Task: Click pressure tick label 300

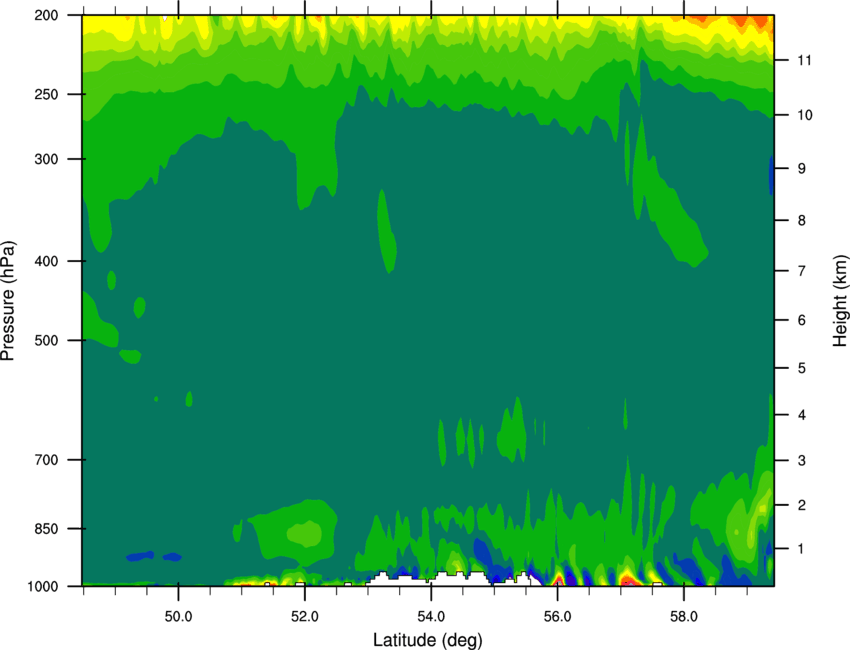Action: point(47,159)
